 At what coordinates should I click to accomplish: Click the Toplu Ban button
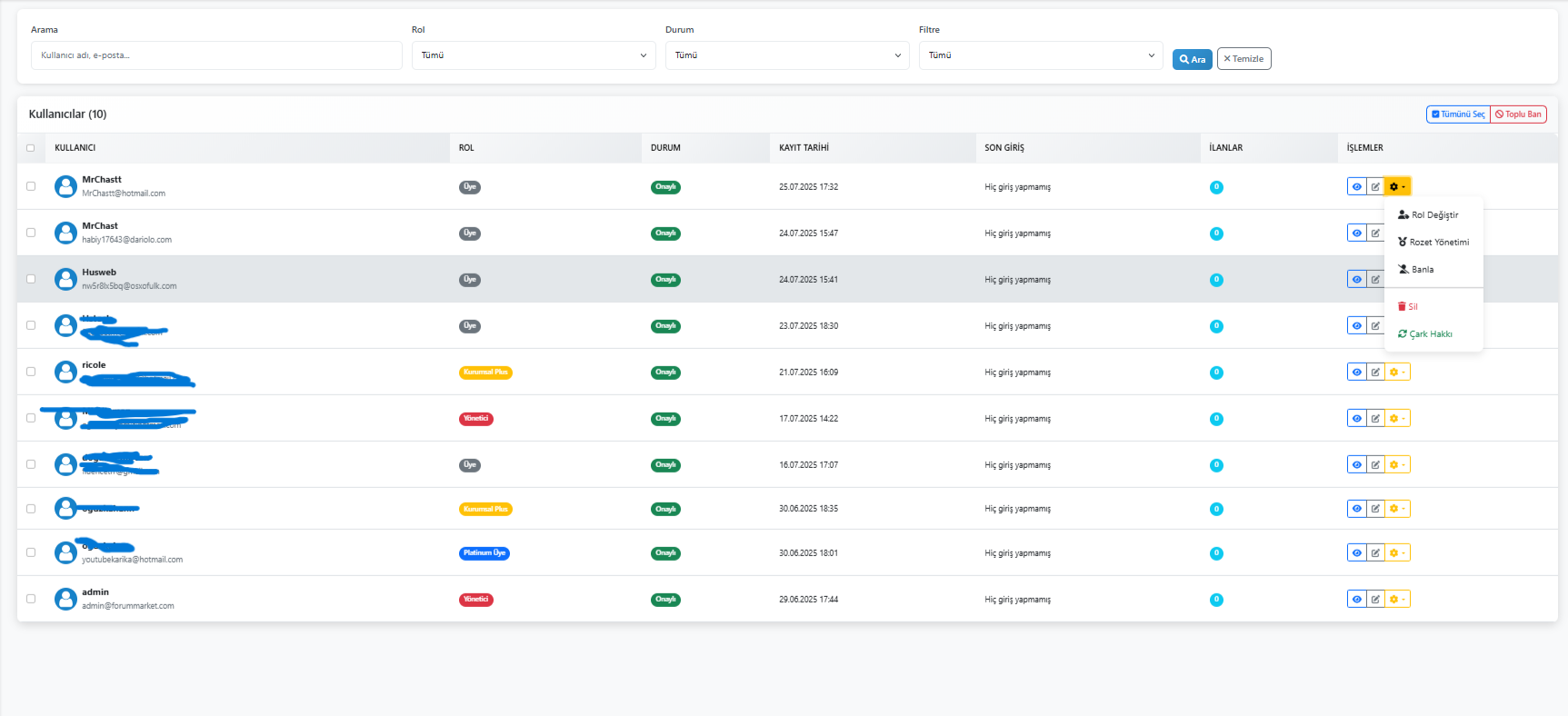pyautogui.click(x=1518, y=114)
